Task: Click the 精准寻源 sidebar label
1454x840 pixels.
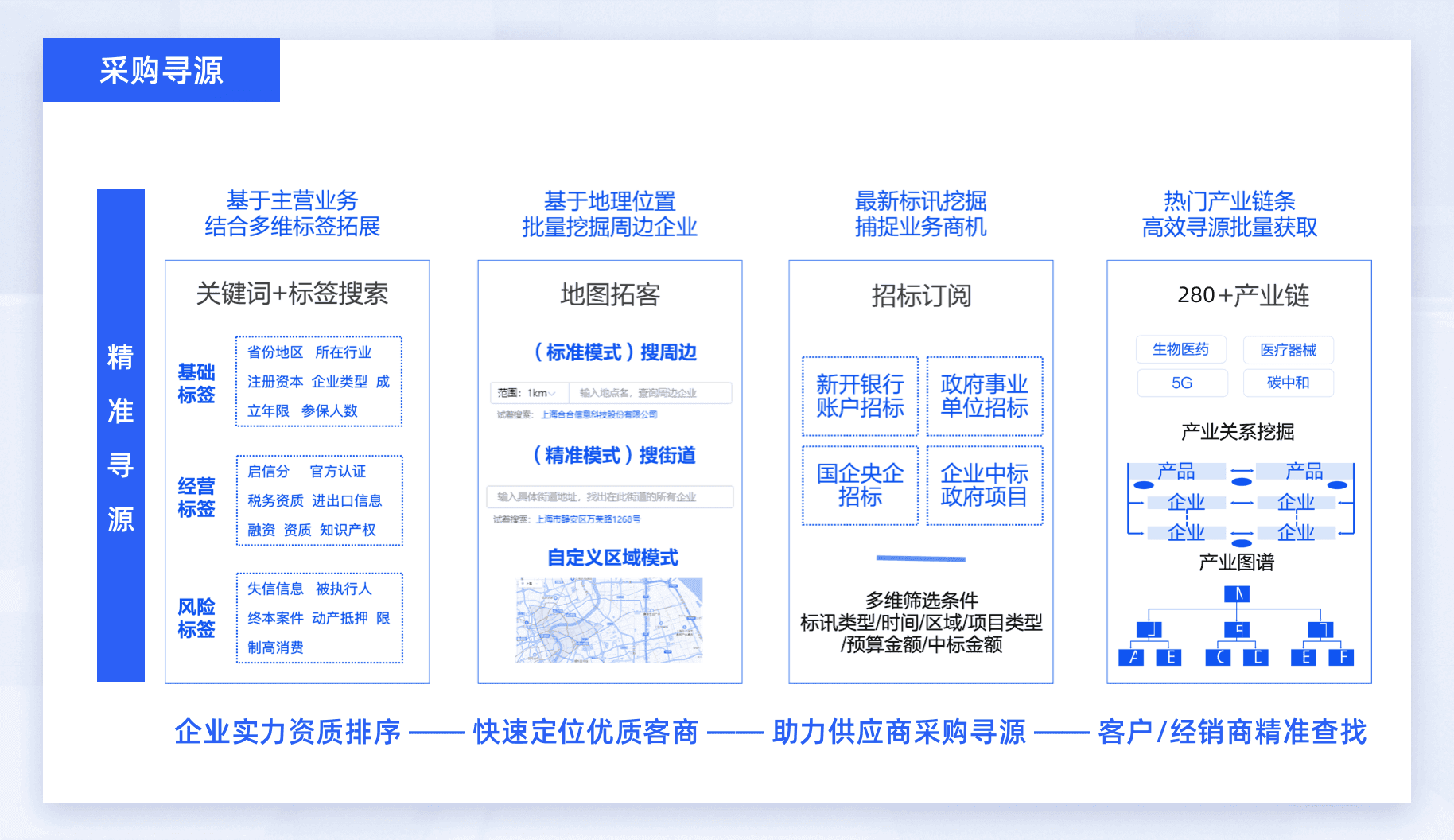Action: point(120,437)
